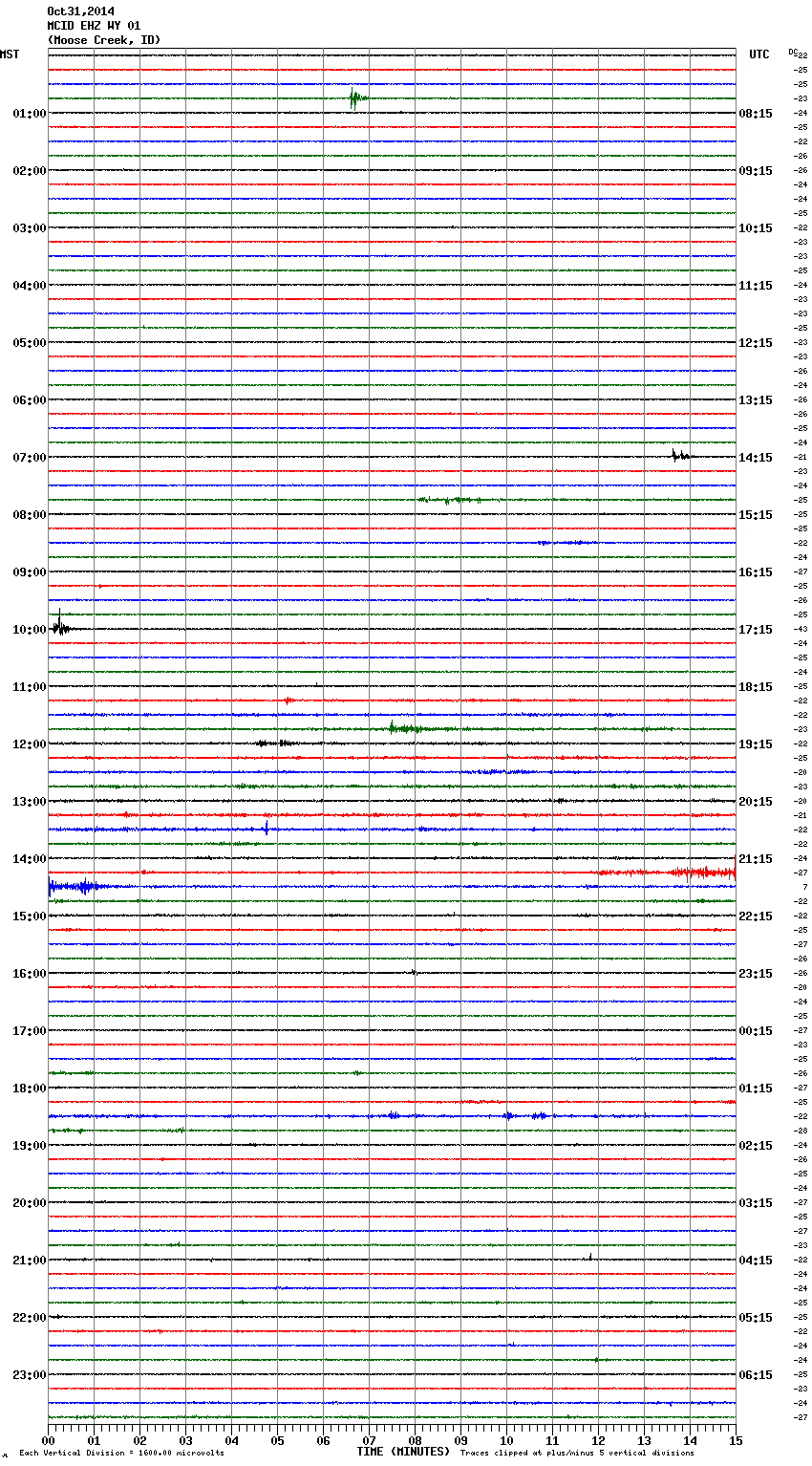The image size is (812, 1466).
Task: Click the 19:15 UTC time label
Action: click(756, 744)
